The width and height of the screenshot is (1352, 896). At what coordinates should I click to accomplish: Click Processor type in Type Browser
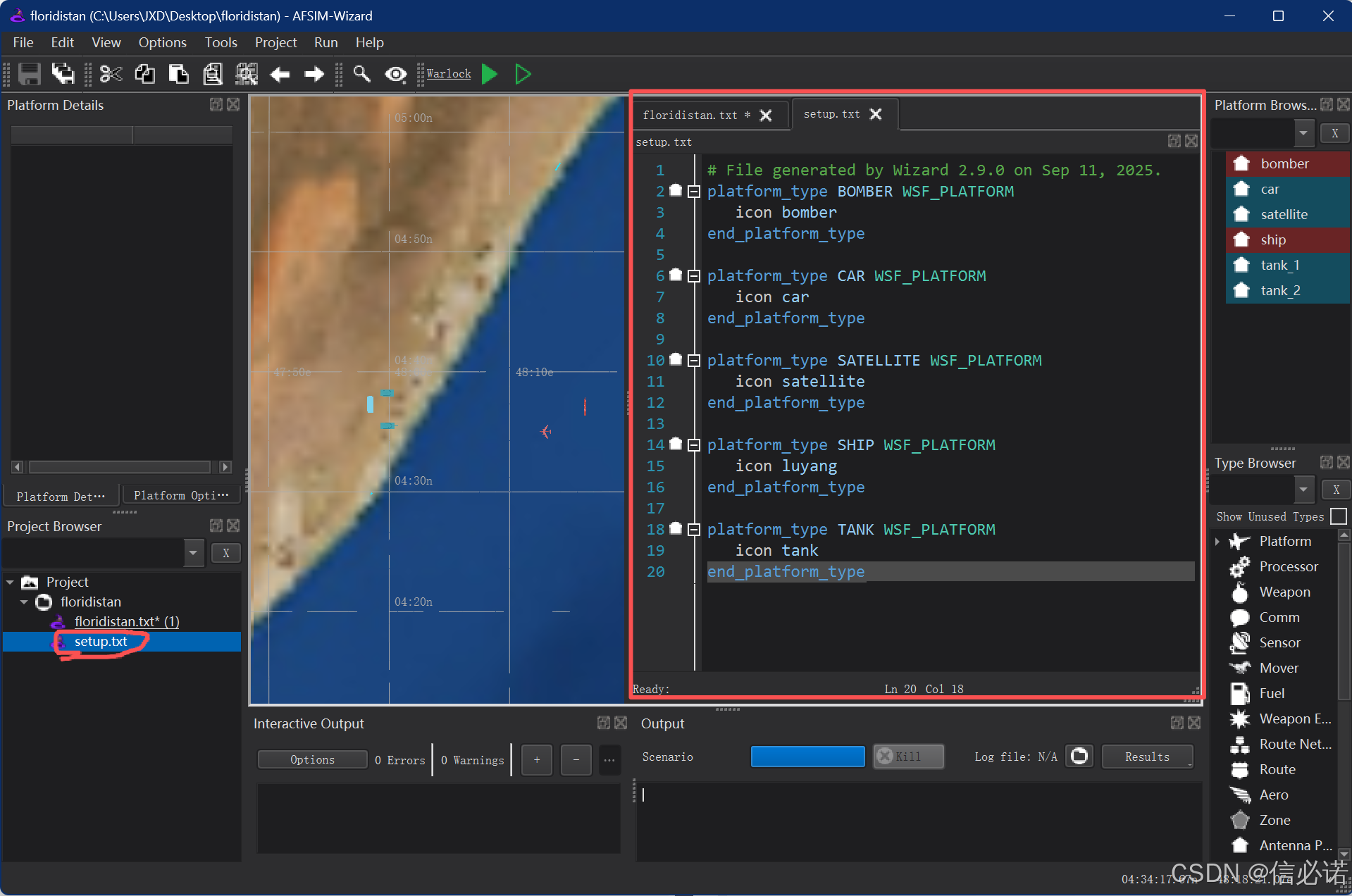point(1288,566)
